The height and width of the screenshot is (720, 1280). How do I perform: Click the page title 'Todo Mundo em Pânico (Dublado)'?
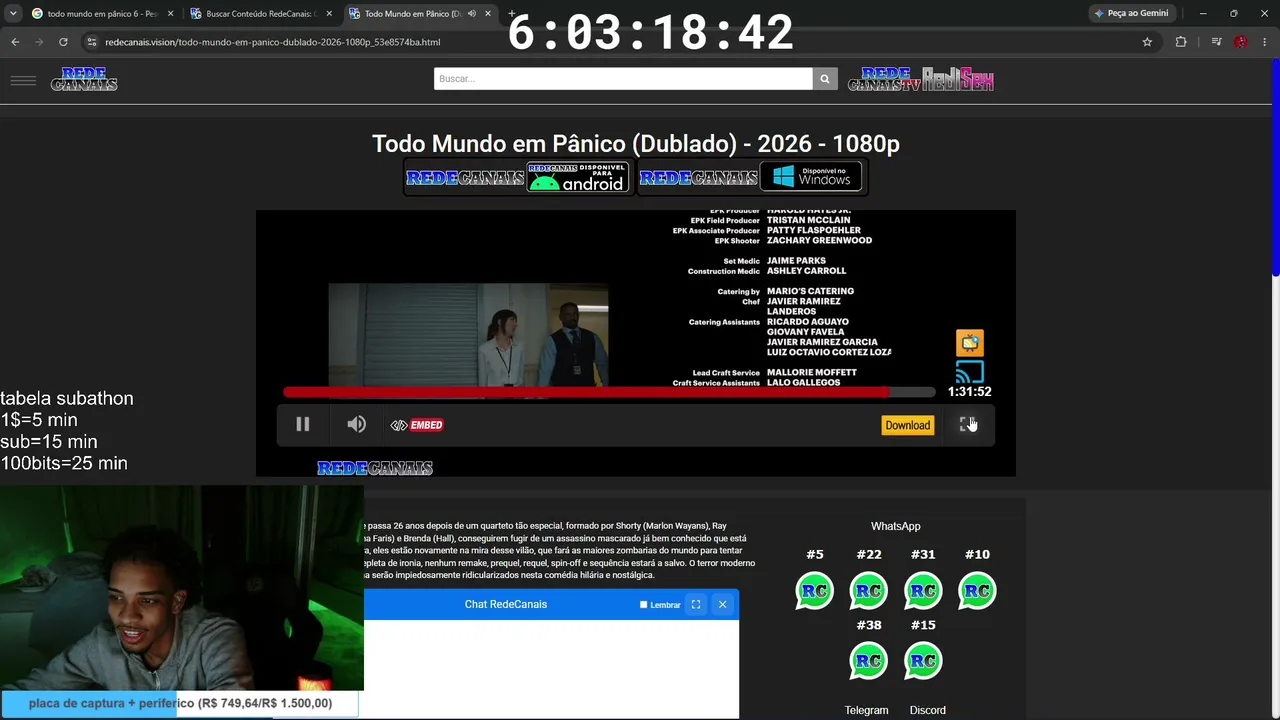tap(636, 144)
